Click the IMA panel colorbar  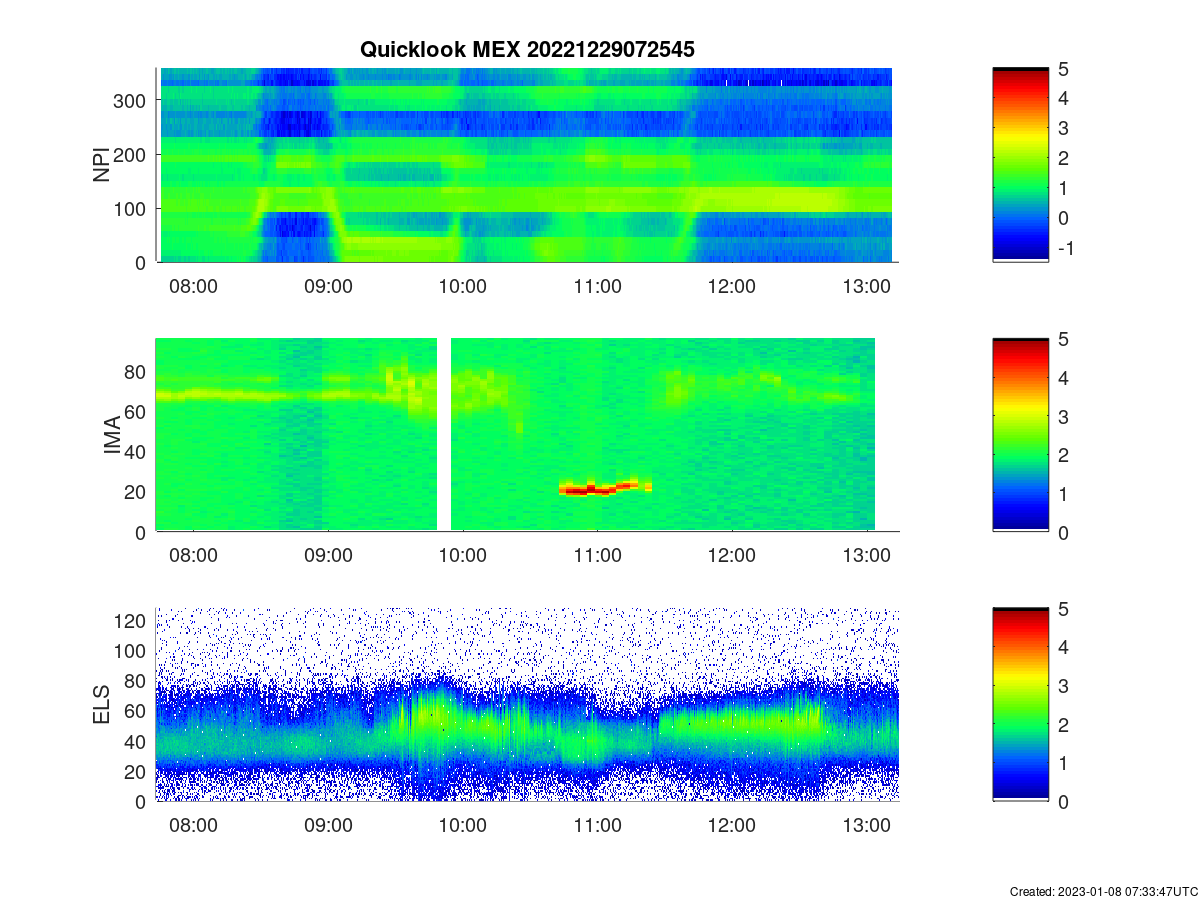pyautogui.click(x=1021, y=435)
